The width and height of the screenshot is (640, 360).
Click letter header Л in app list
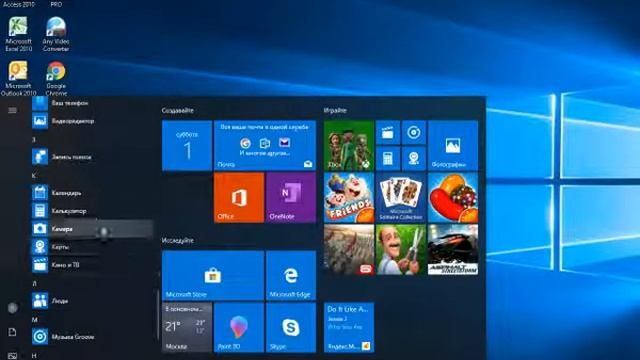click(34, 283)
